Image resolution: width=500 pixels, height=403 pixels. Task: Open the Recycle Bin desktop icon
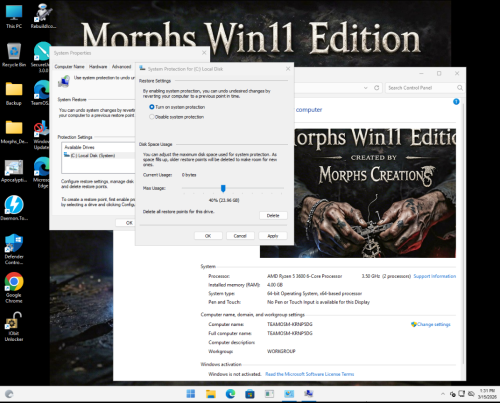14,55
